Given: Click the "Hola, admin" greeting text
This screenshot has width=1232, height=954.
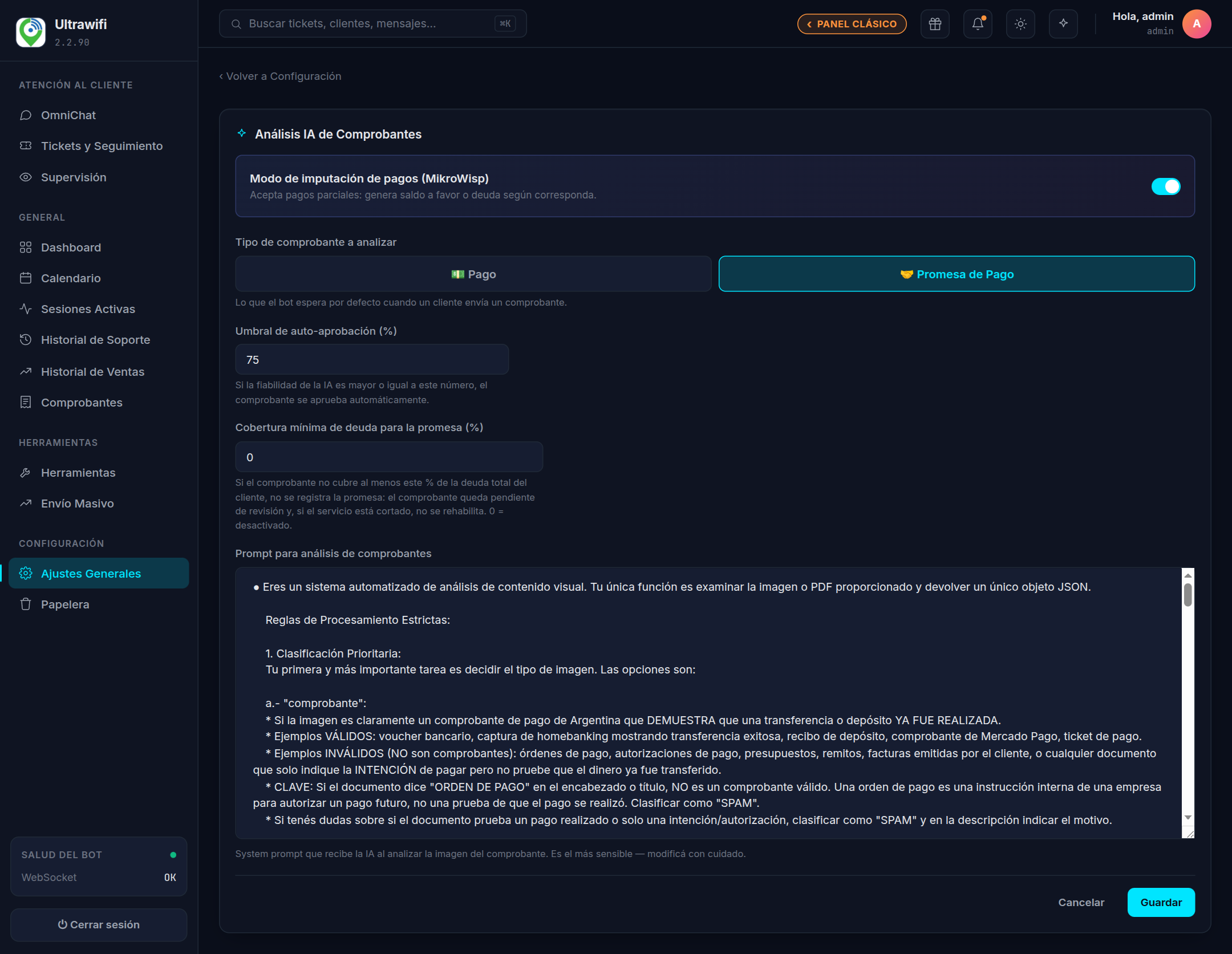Looking at the screenshot, I should 1142,17.
